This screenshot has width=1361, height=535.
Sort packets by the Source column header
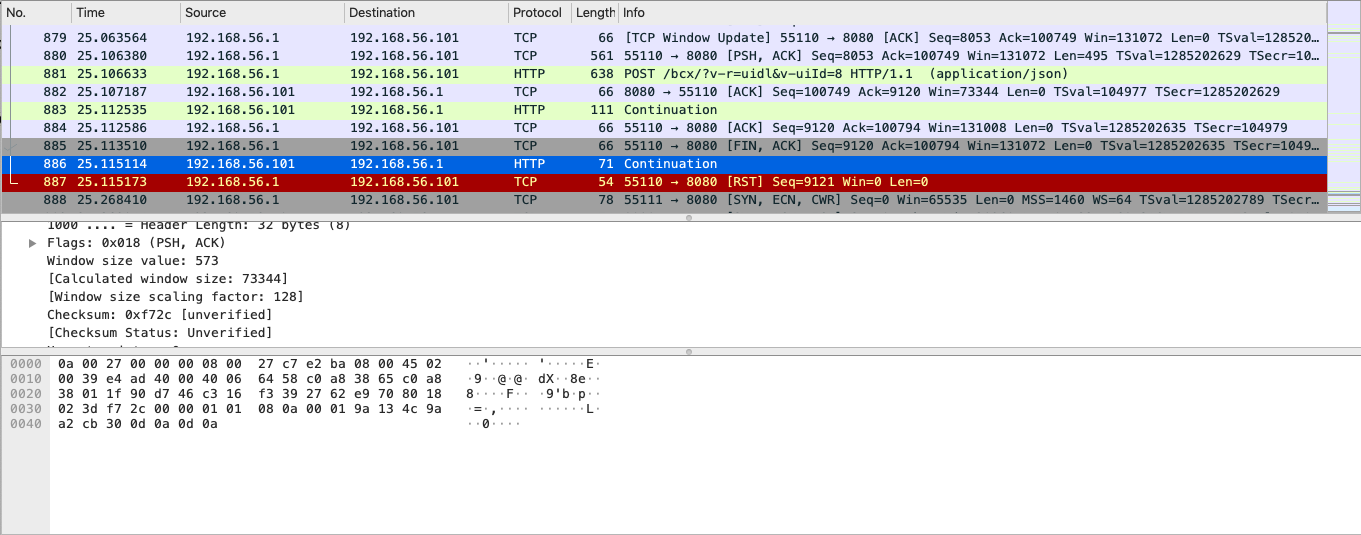click(x=262, y=13)
